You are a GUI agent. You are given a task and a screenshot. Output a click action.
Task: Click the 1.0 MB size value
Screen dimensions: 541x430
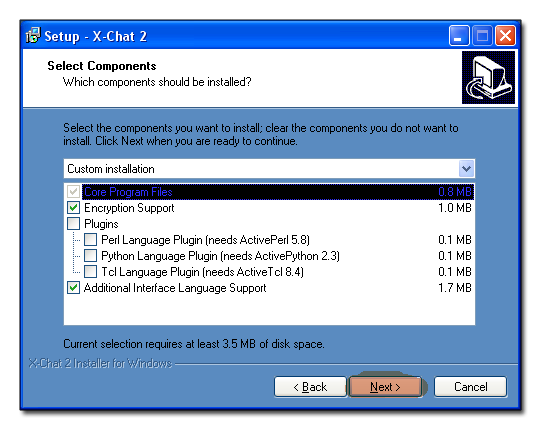[455, 208]
